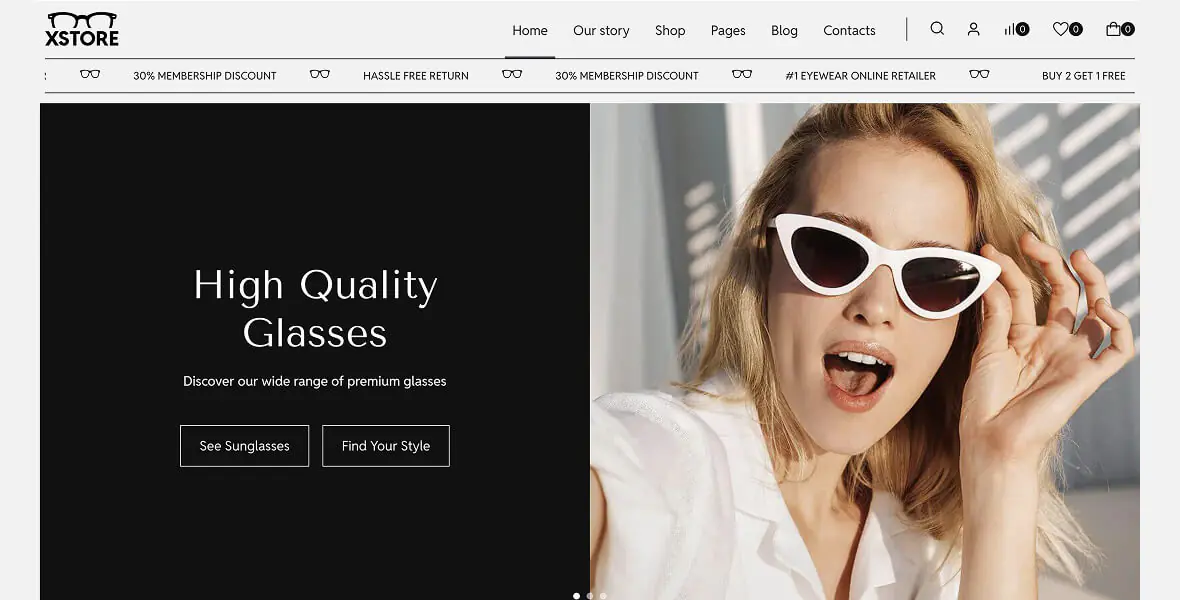
Task: Click the XSTORE glasses logo
Action: pos(82,29)
